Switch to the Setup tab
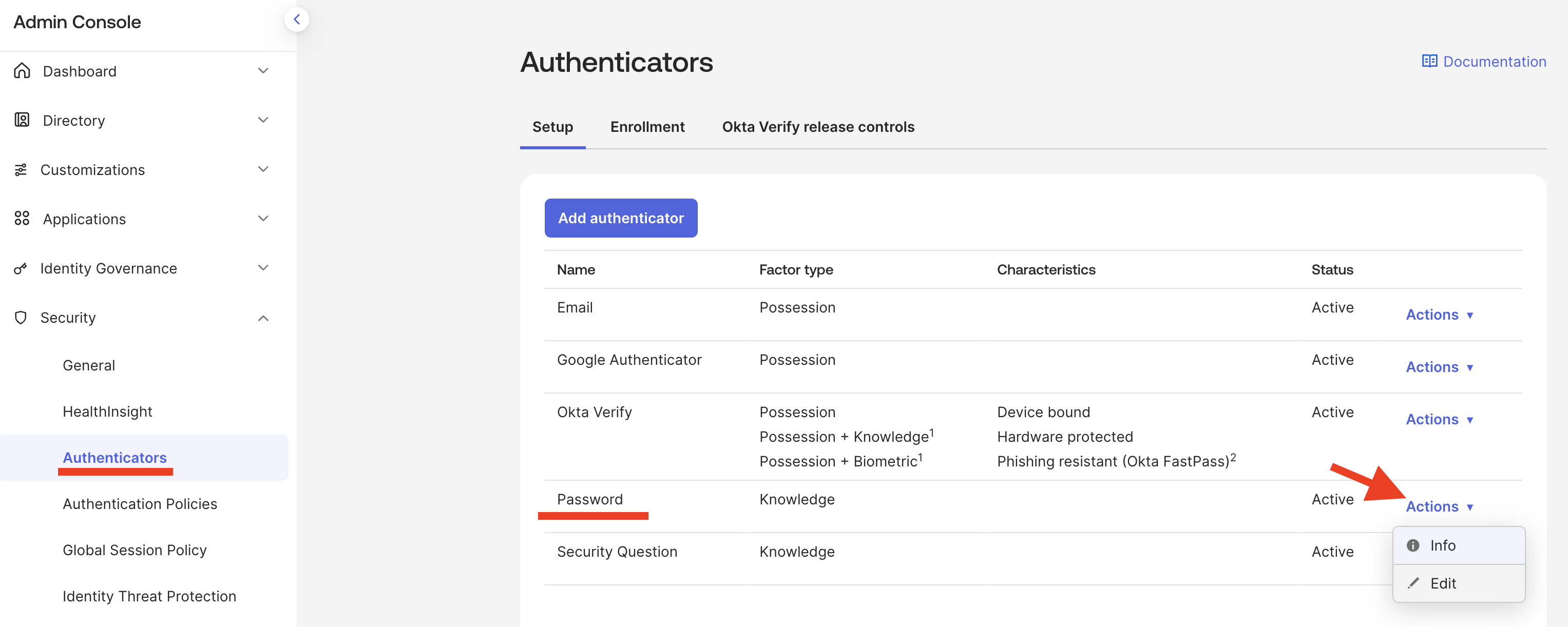The width and height of the screenshot is (1568, 627). pos(552,127)
